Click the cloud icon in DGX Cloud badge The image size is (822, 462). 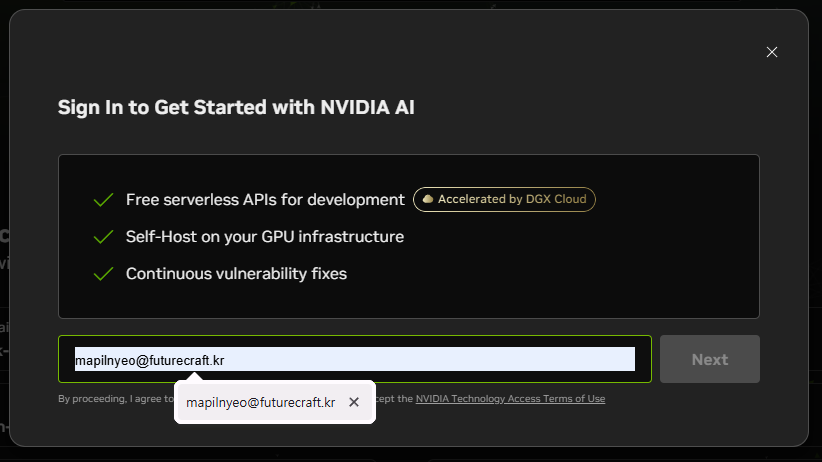click(428, 199)
